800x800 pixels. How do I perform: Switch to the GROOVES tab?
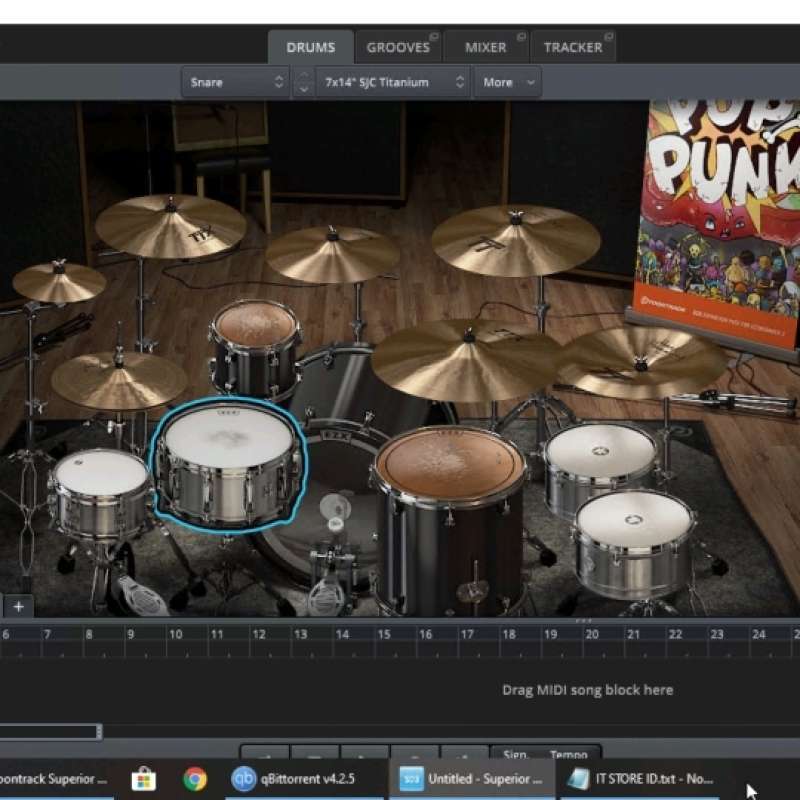click(398, 46)
